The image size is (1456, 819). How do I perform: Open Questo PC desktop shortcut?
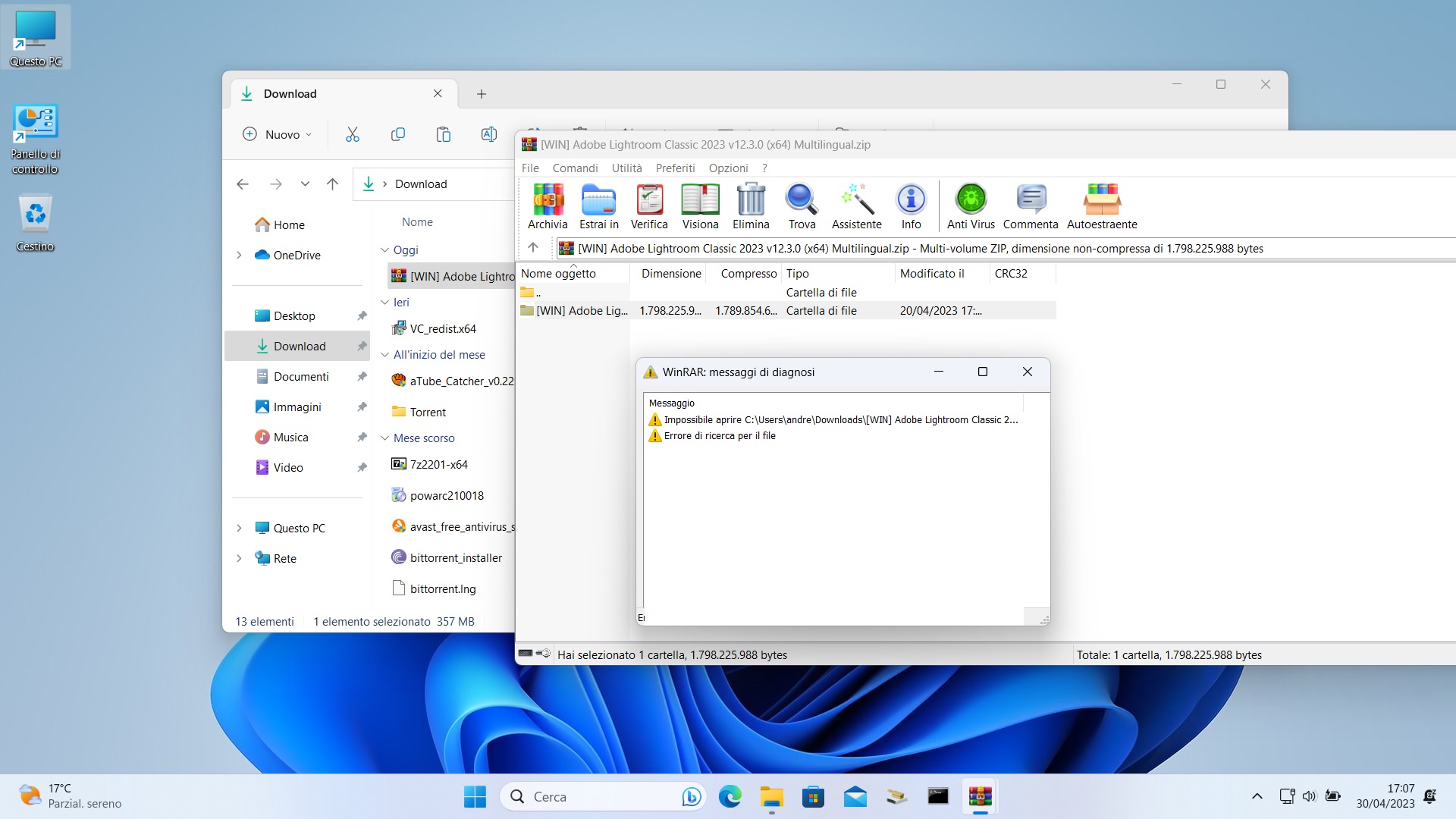[x=36, y=38]
